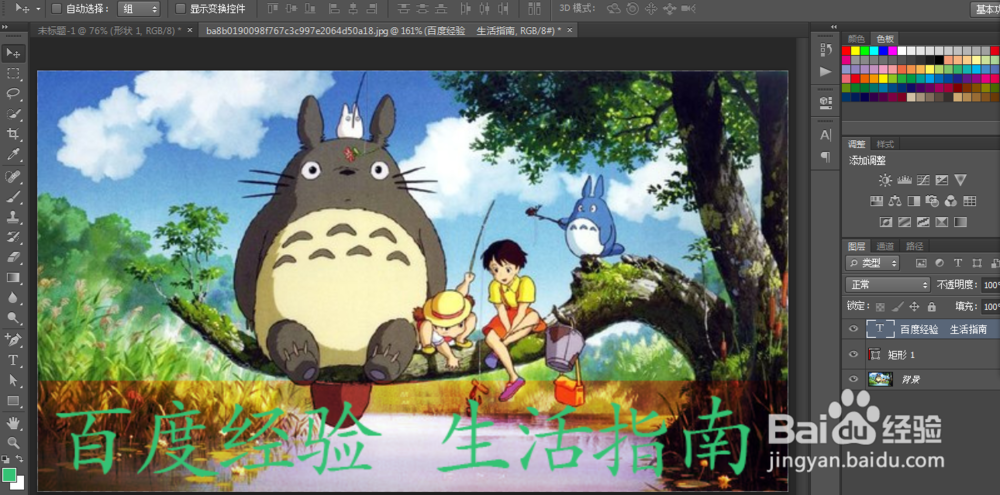
Task: Select the Horizontal Type tool
Action: (x=13, y=360)
